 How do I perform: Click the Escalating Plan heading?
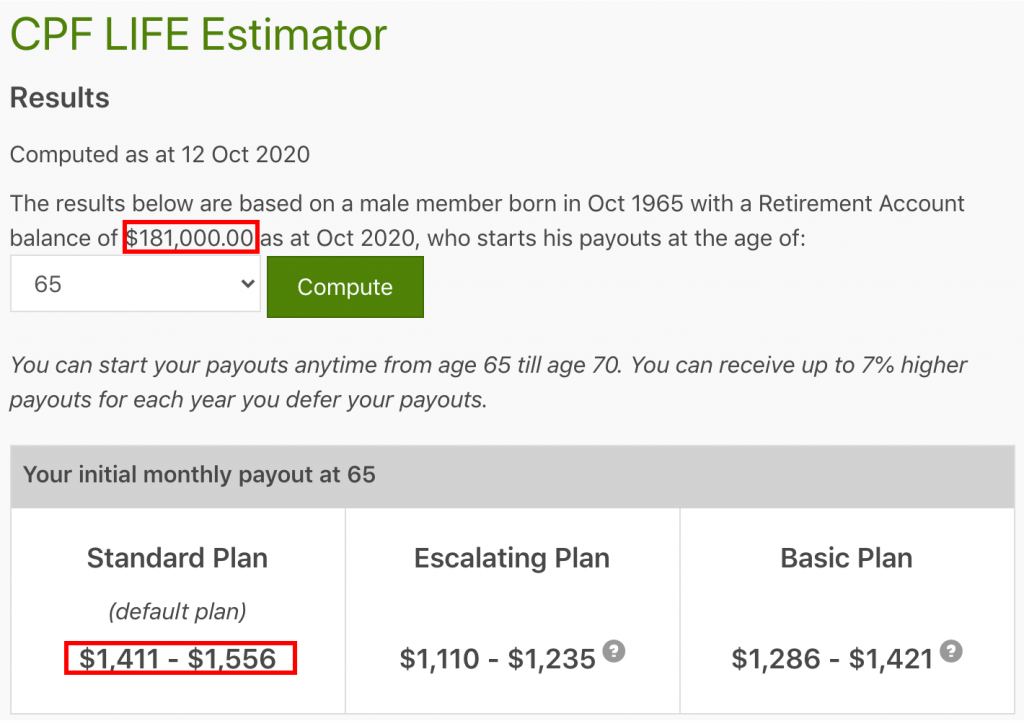512,558
